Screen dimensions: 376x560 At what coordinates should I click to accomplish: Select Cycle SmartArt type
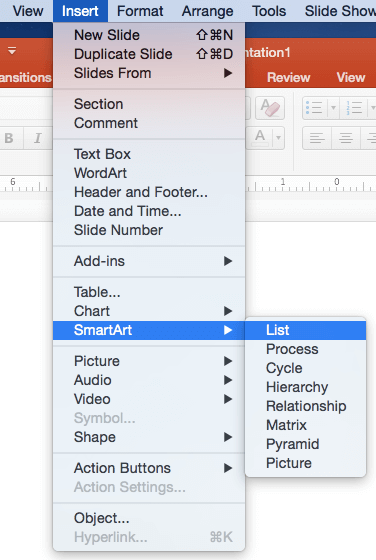[306, 368]
